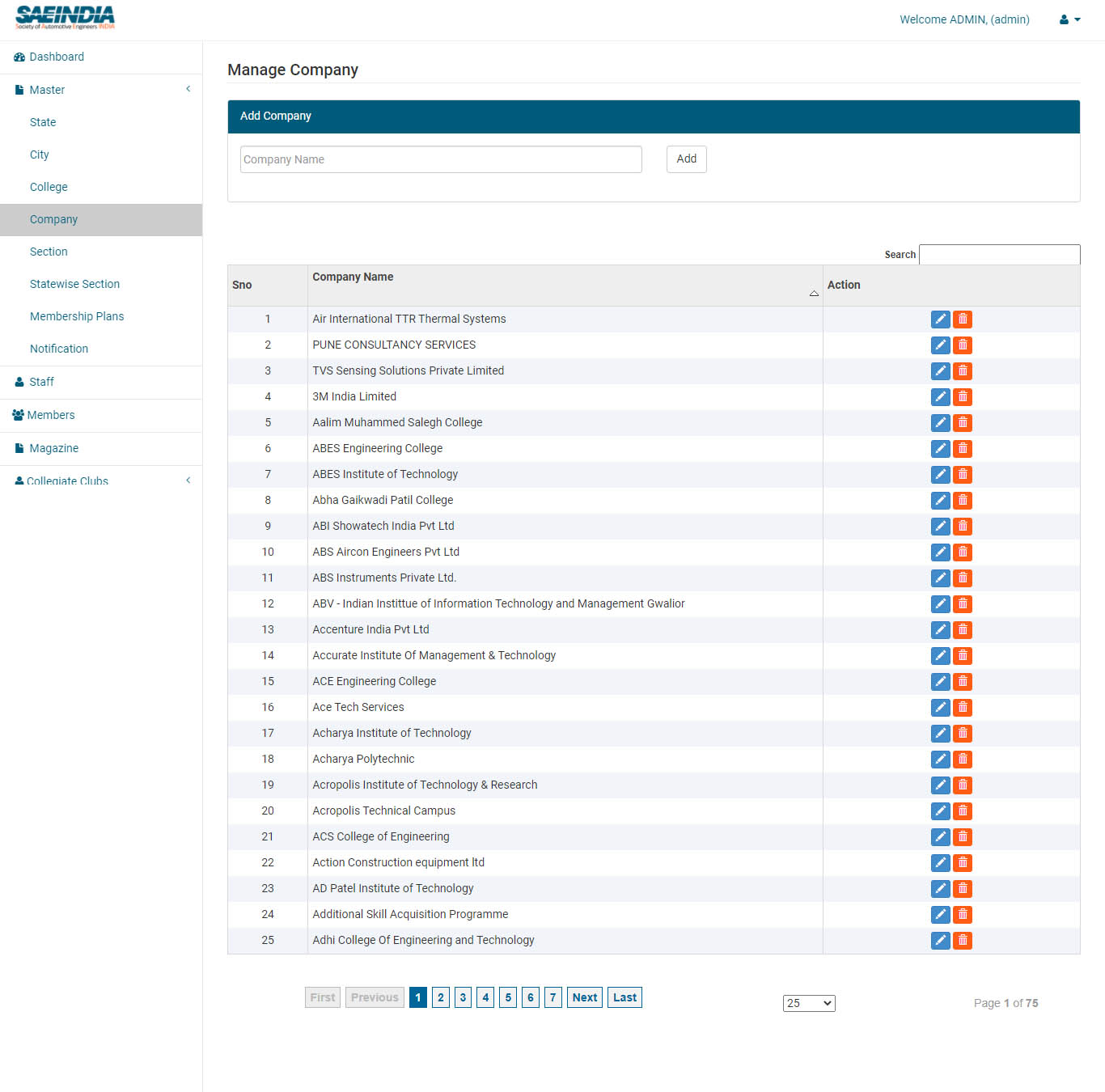Edit ABES Institute of Technology entry
Image resolution: width=1105 pixels, height=1092 pixels.
tap(940, 474)
